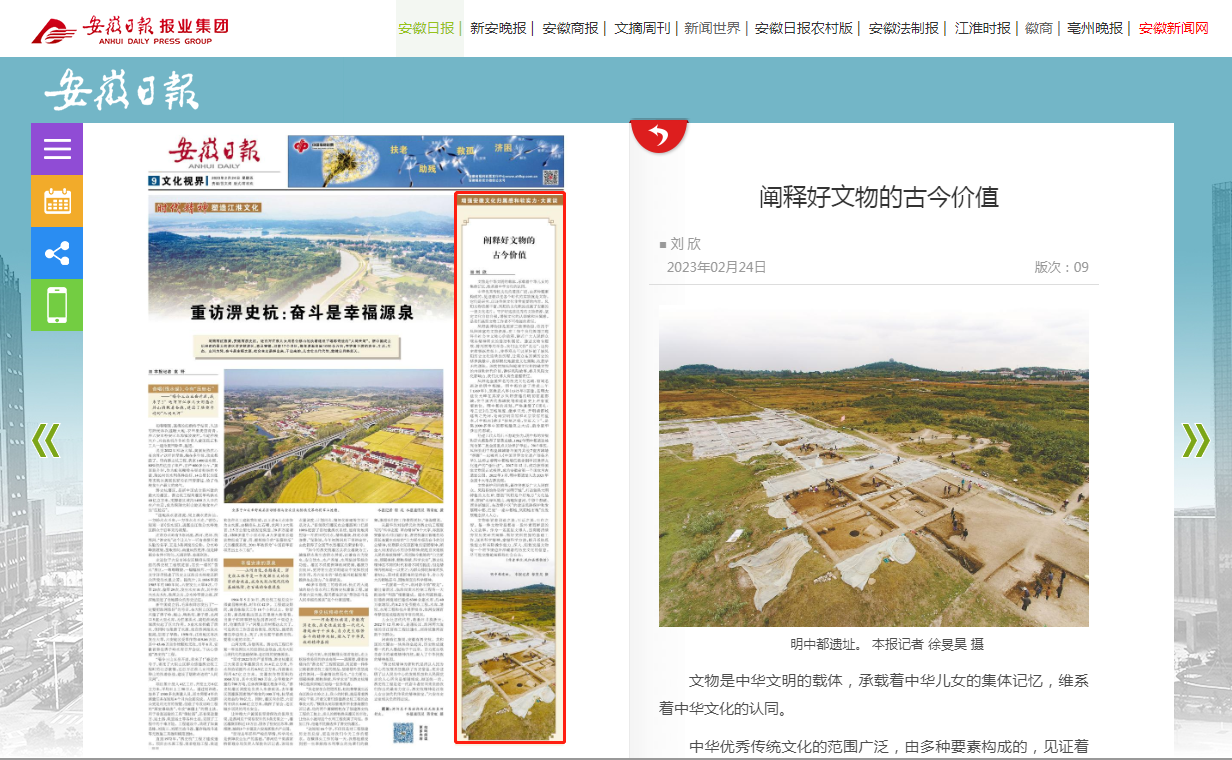Screen dimensions: 1232x760
Task: Open the 安徽日报农村版 link
Action: pyautogui.click(x=804, y=28)
